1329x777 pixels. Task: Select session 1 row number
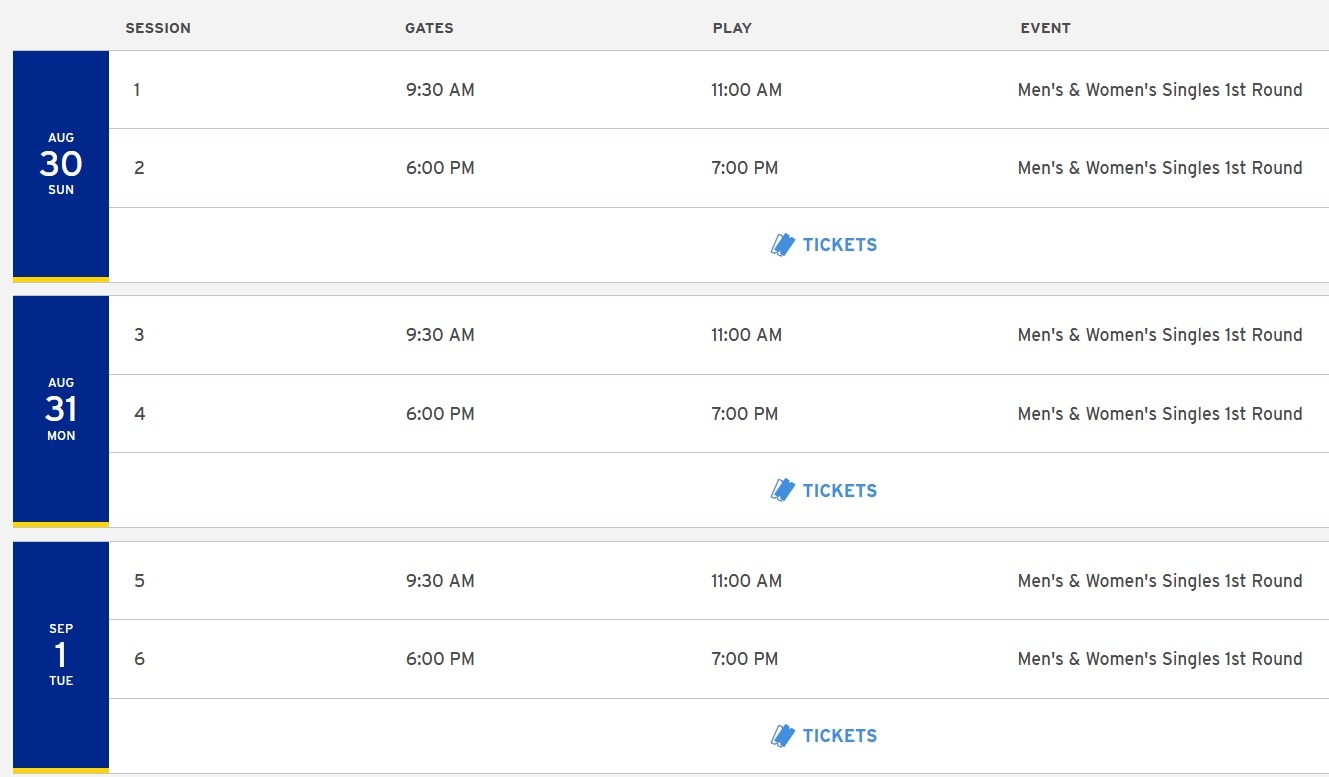pyautogui.click(x=137, y=90)
